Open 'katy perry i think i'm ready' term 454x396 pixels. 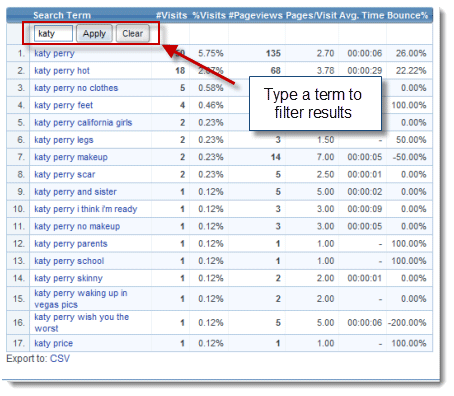tap(86, 209)
